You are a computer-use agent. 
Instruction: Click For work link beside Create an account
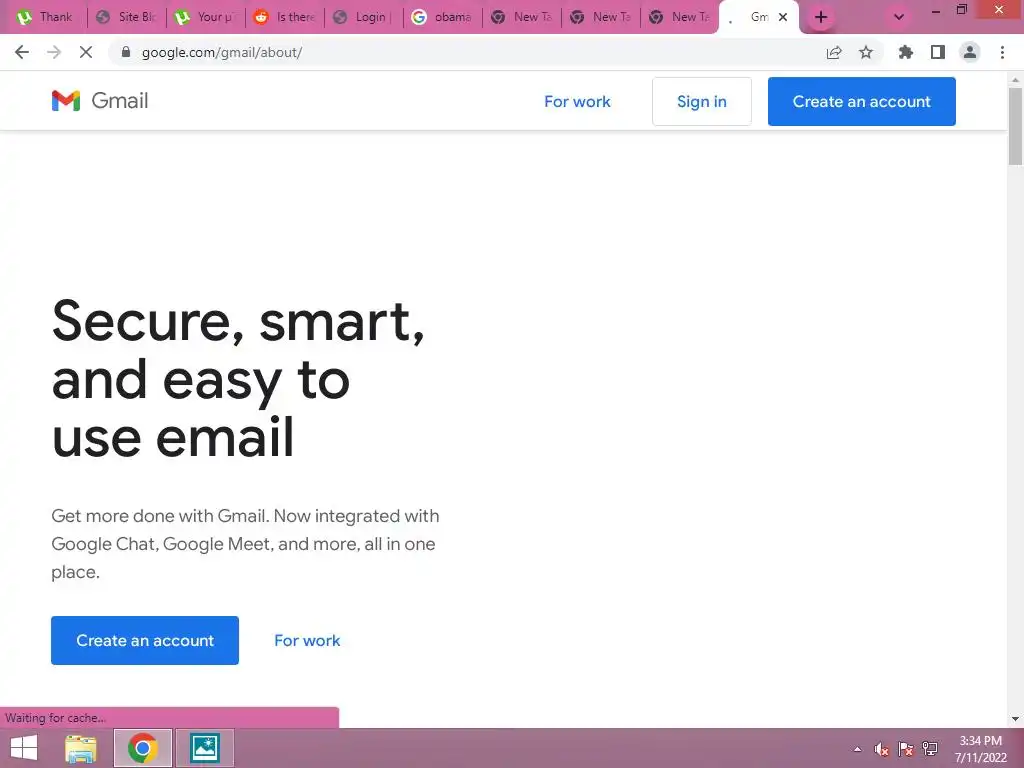click(x=307, y=641)
